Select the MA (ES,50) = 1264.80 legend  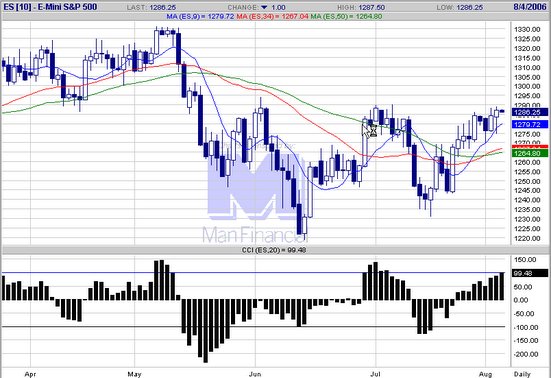(x=346, y=17)
